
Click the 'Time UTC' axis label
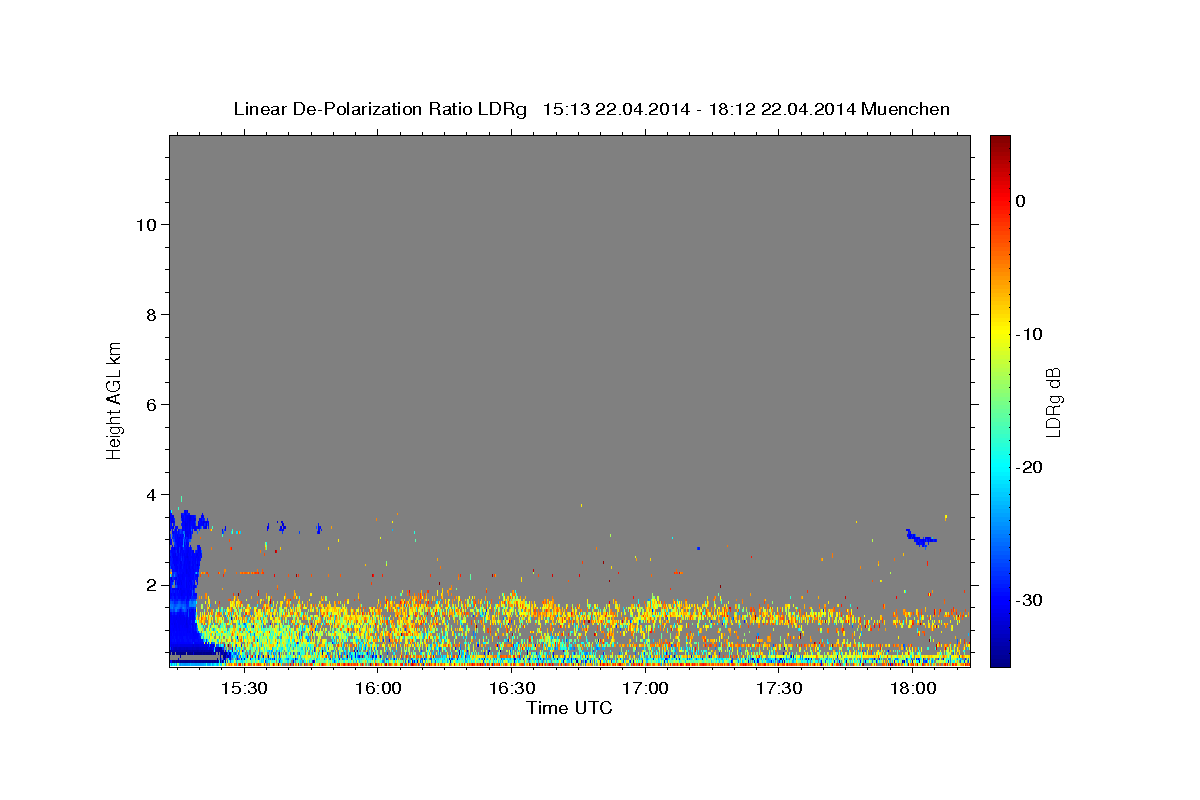569,708
